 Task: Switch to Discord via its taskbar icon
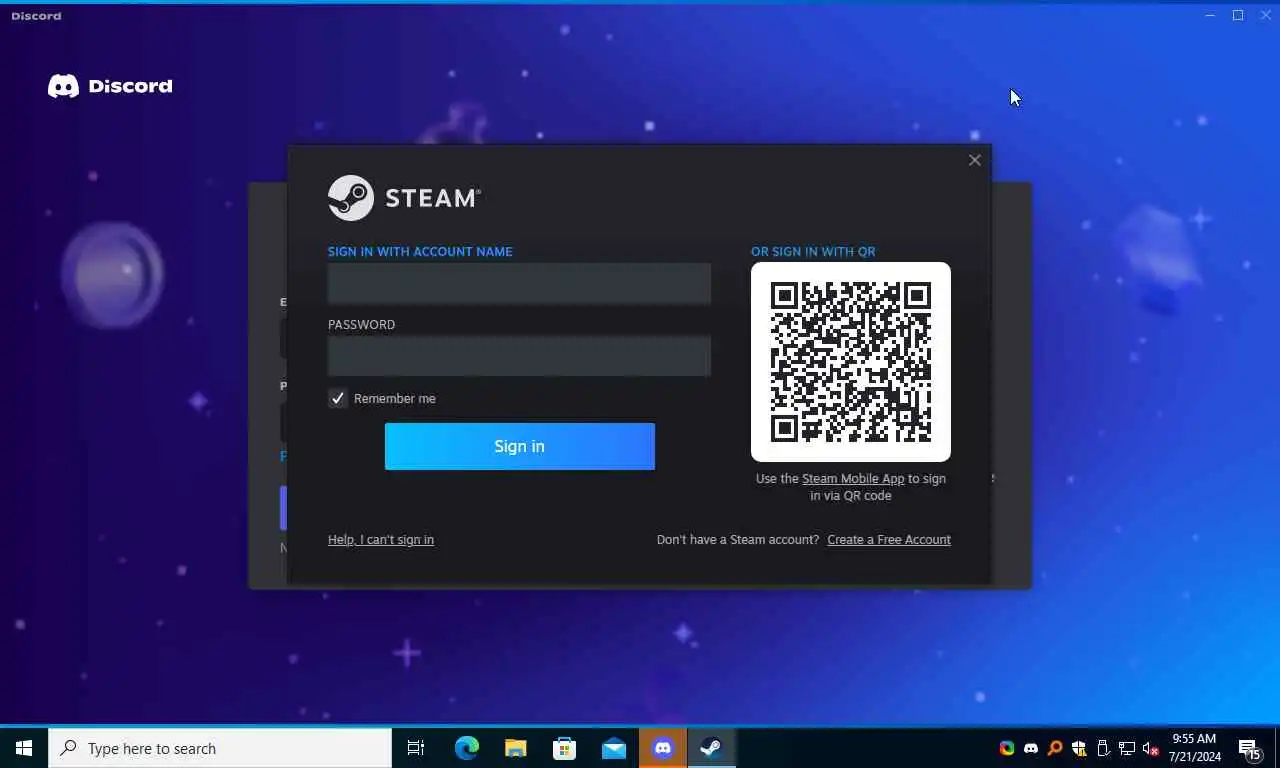(662, 748)
